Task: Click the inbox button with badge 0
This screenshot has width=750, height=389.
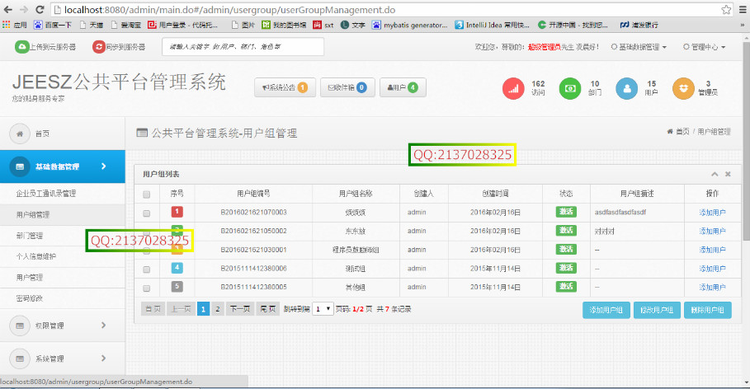Action: pos(347,88)
